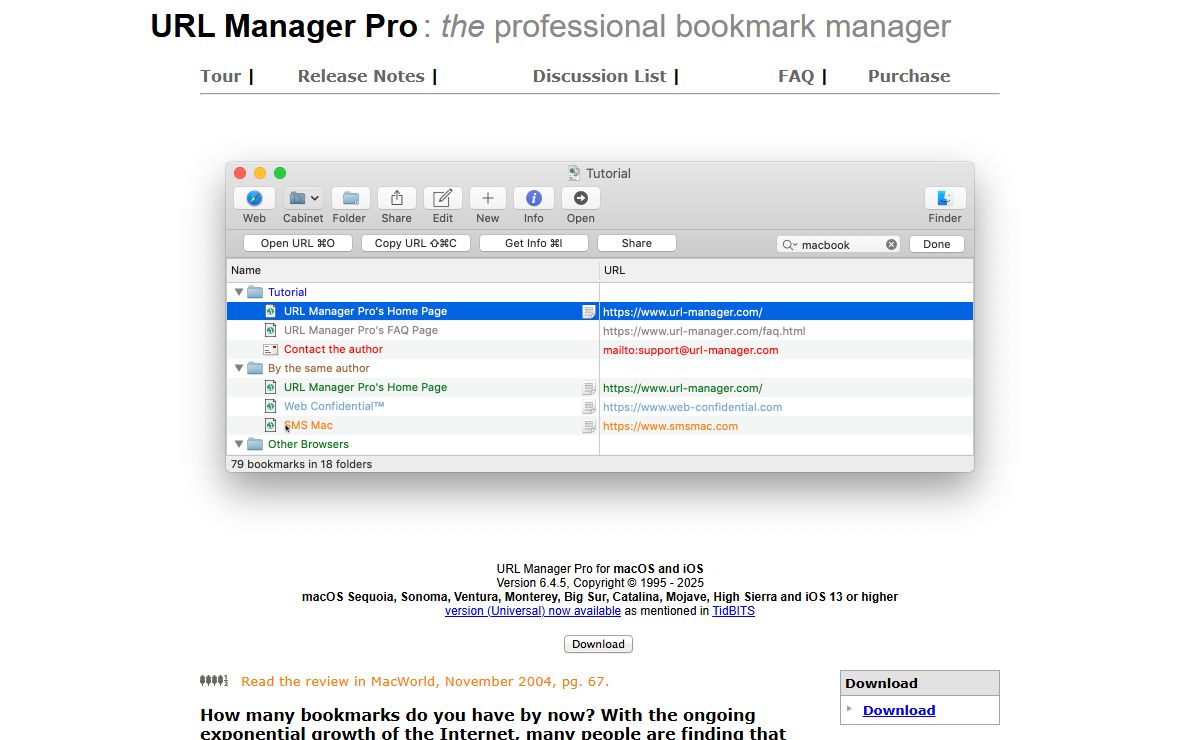Click the Download link in the sidebar box
Screen dimensions: 1200x740
click(899, 710)
